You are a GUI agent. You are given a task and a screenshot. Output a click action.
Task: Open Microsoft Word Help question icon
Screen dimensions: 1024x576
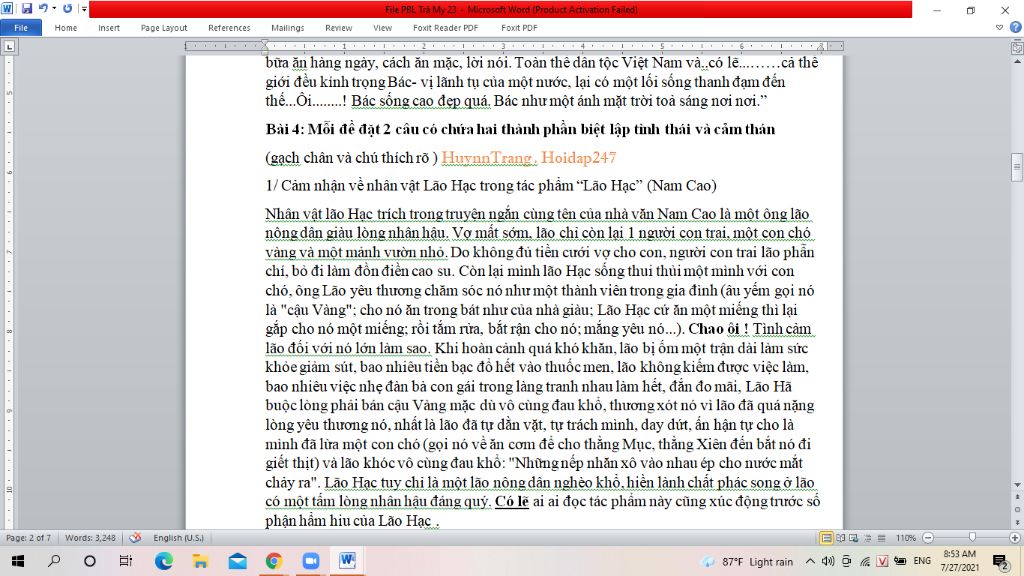coord(1016,27)
